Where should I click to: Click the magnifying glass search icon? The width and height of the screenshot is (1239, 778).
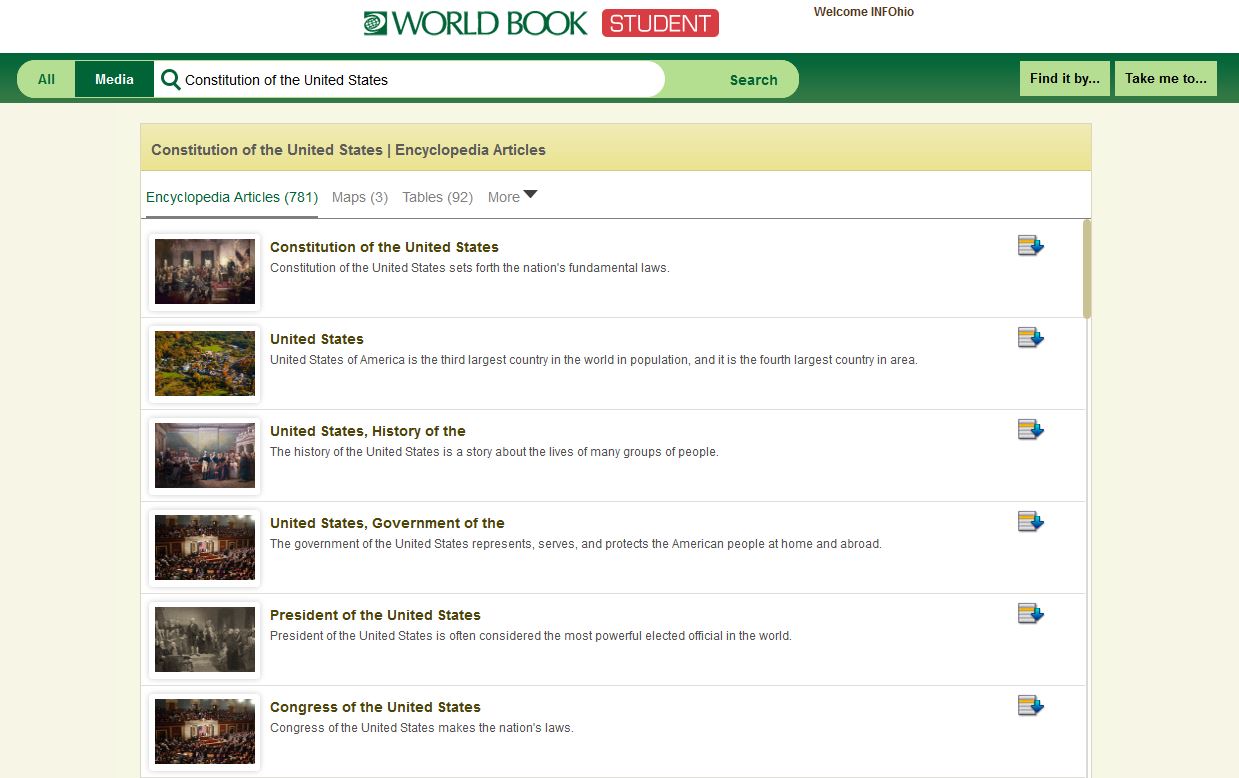point(171,80)
